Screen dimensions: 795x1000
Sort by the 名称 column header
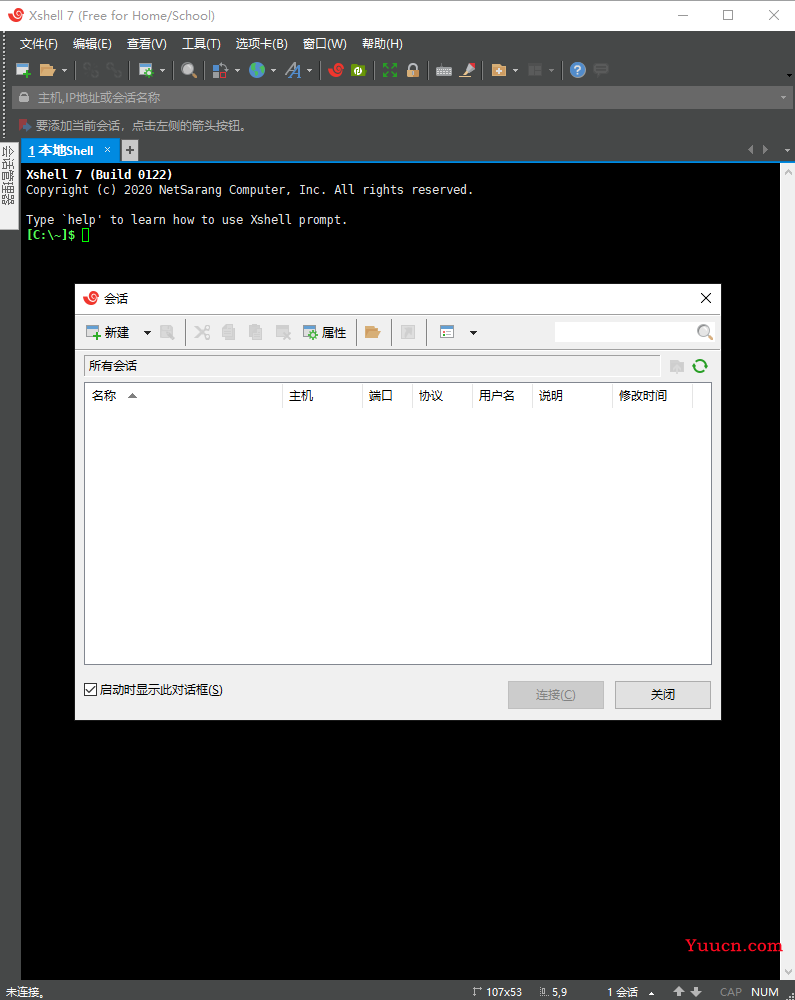click(x=183, y=395)
